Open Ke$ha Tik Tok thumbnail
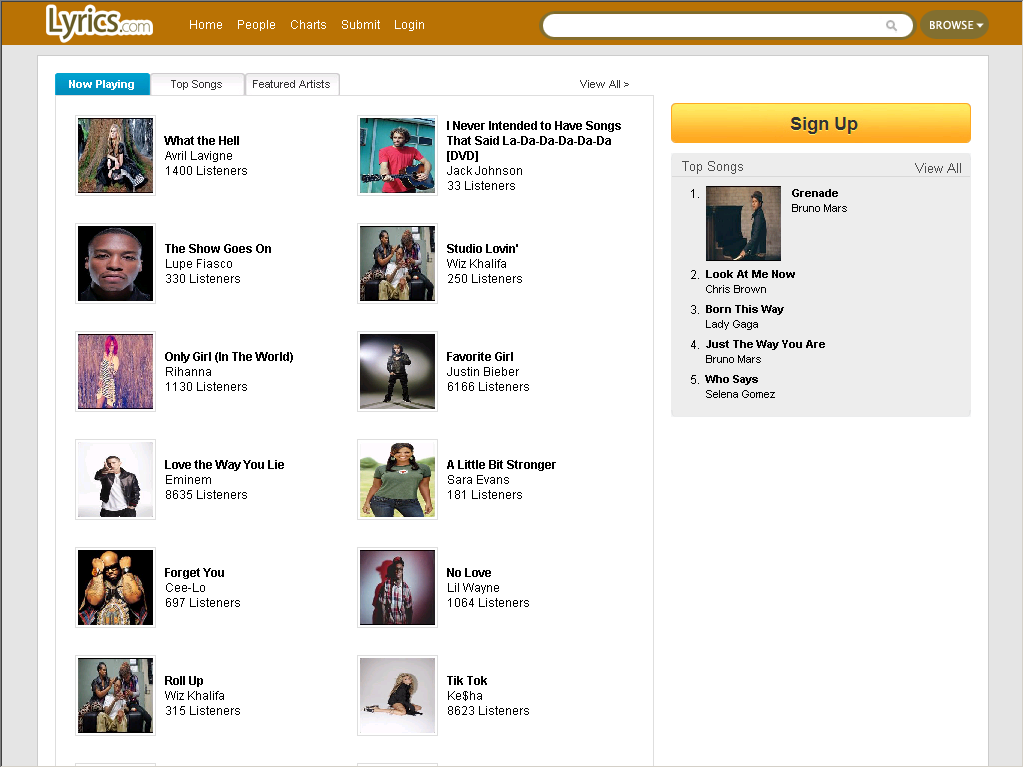Image resolution: width=1024 pixels, height=768 pixels. tap(397, 696)
